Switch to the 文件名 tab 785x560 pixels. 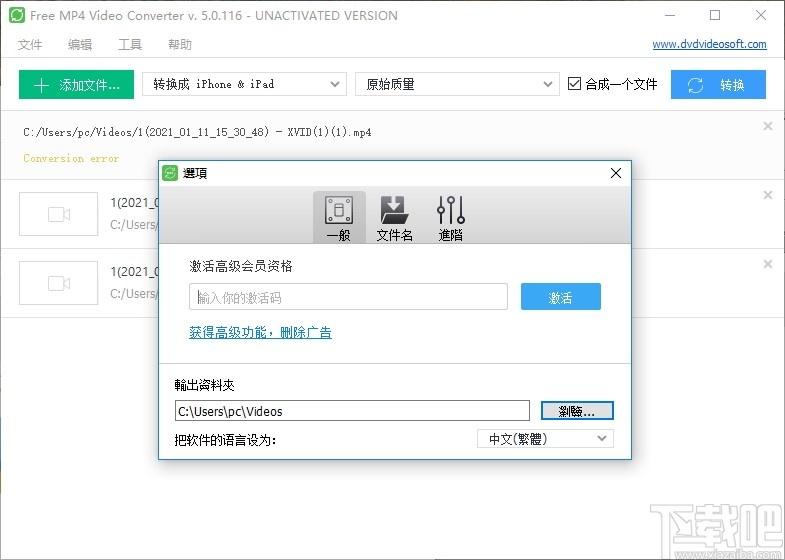point(394,218)
